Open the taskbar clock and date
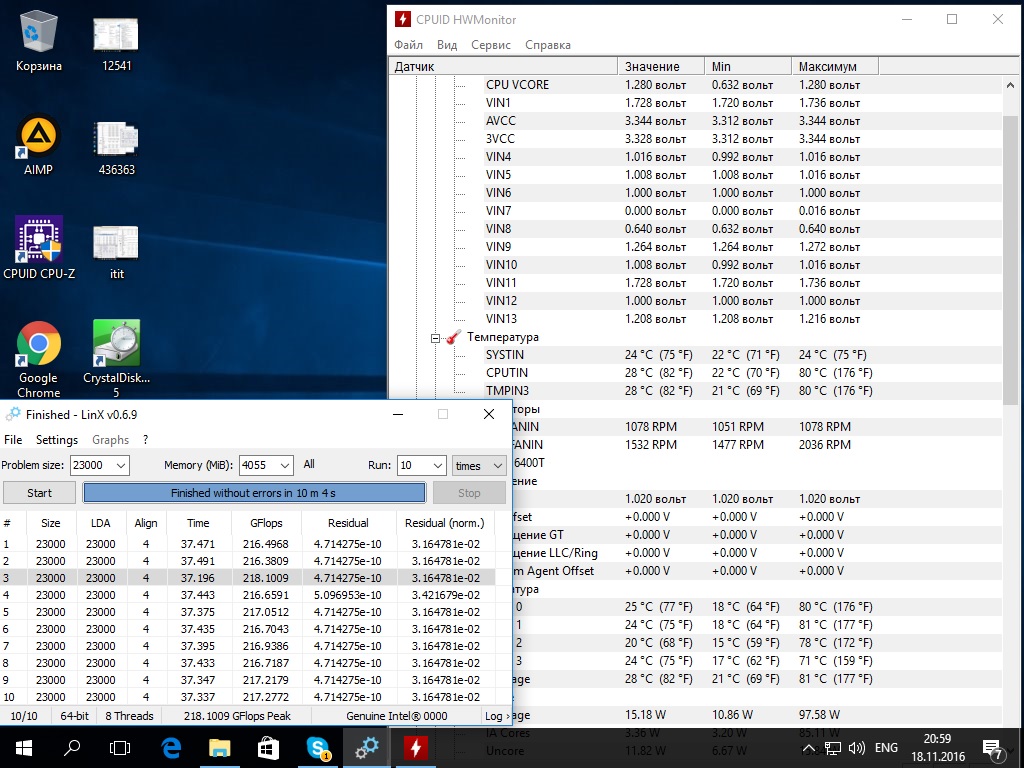 pyautogui.click(x=938, y=748)
